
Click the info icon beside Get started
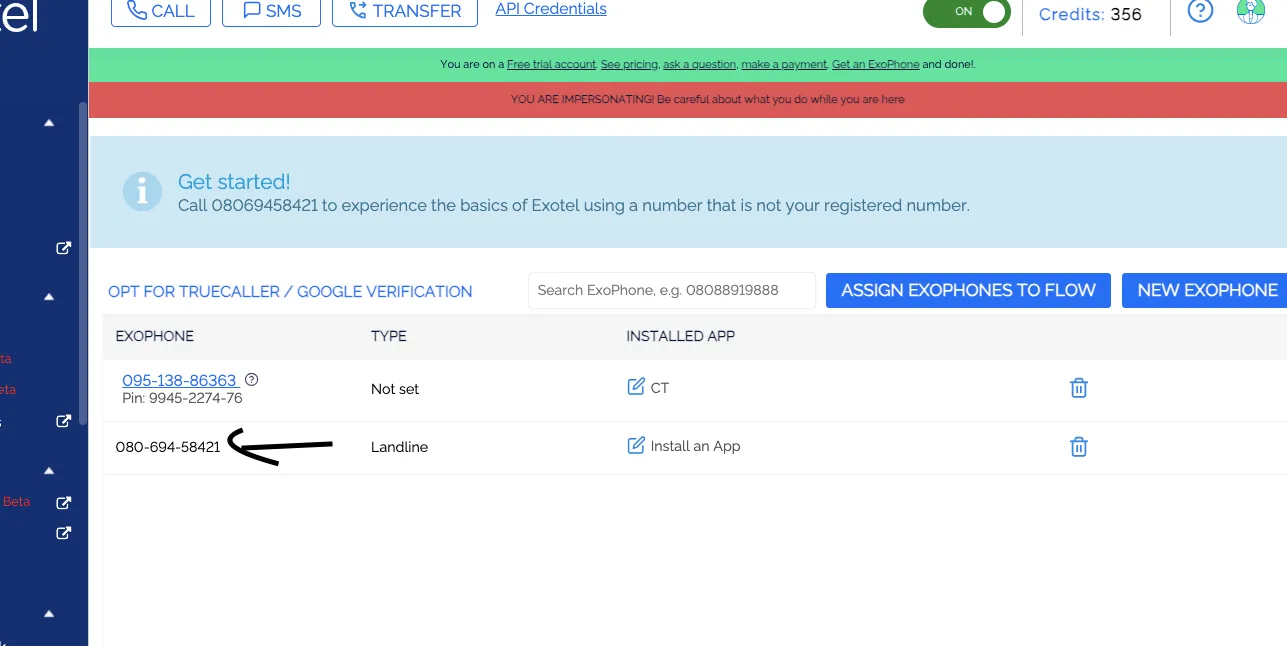tap(142, 191)
